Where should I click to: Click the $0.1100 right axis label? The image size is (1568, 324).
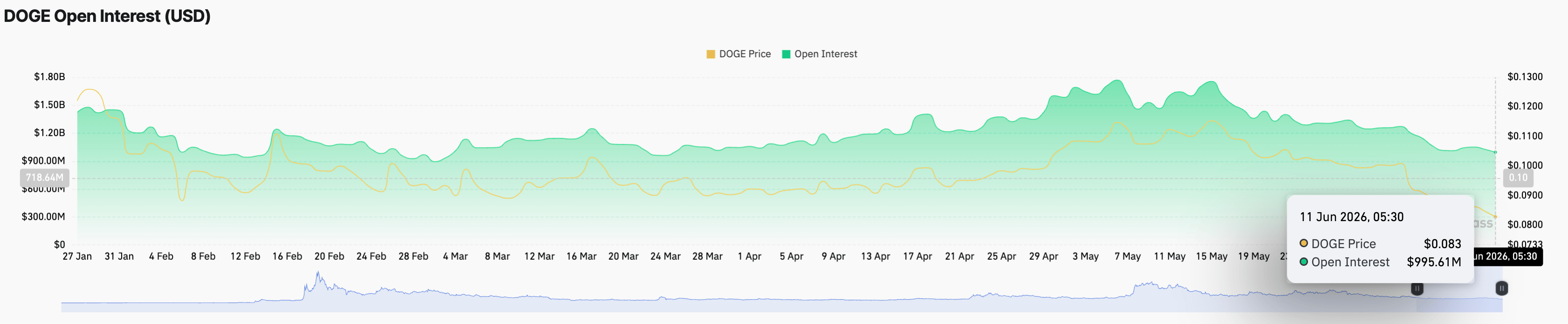click(x=1525, y=135)
